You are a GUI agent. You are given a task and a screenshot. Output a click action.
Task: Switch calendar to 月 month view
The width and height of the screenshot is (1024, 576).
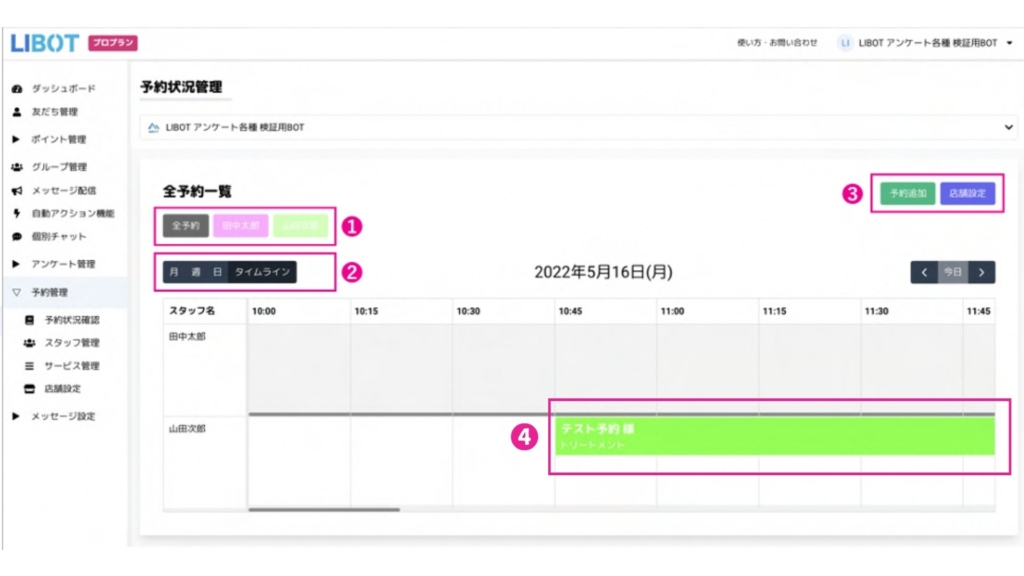coord(174,271)
